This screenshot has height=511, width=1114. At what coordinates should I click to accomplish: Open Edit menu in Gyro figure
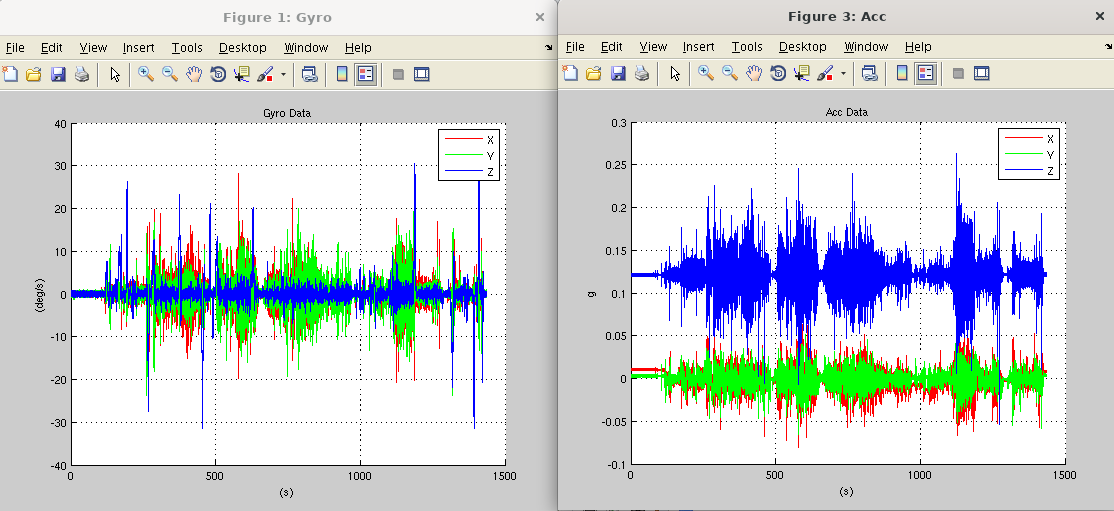[x=52, y=48]
